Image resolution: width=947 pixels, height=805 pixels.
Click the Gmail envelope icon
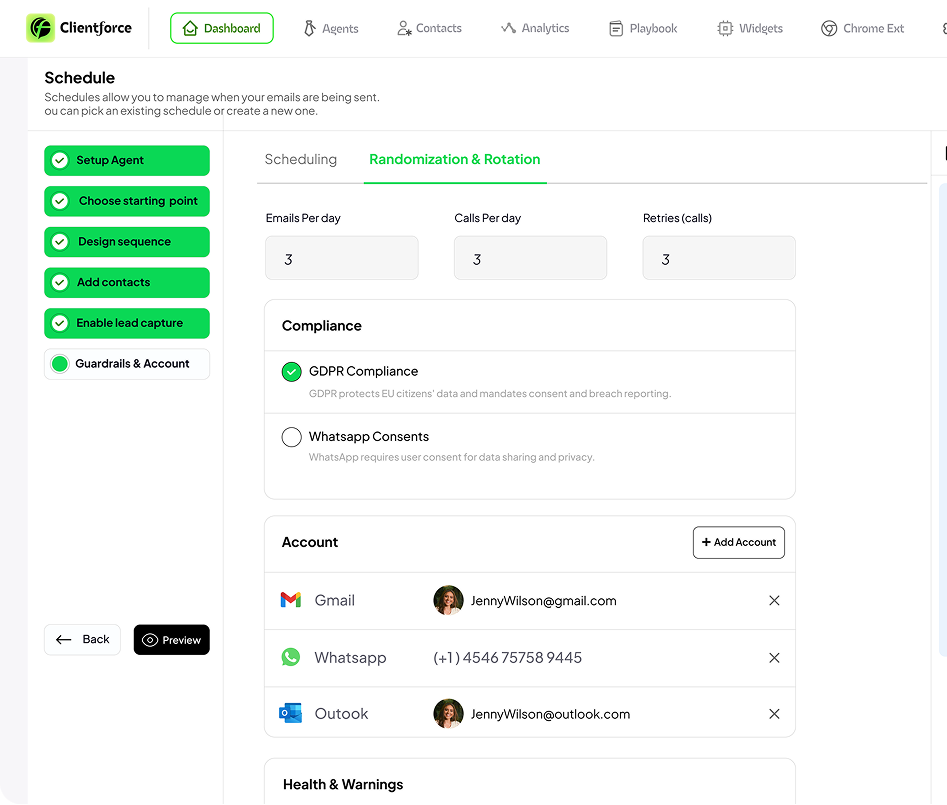[x=290, y=600]
